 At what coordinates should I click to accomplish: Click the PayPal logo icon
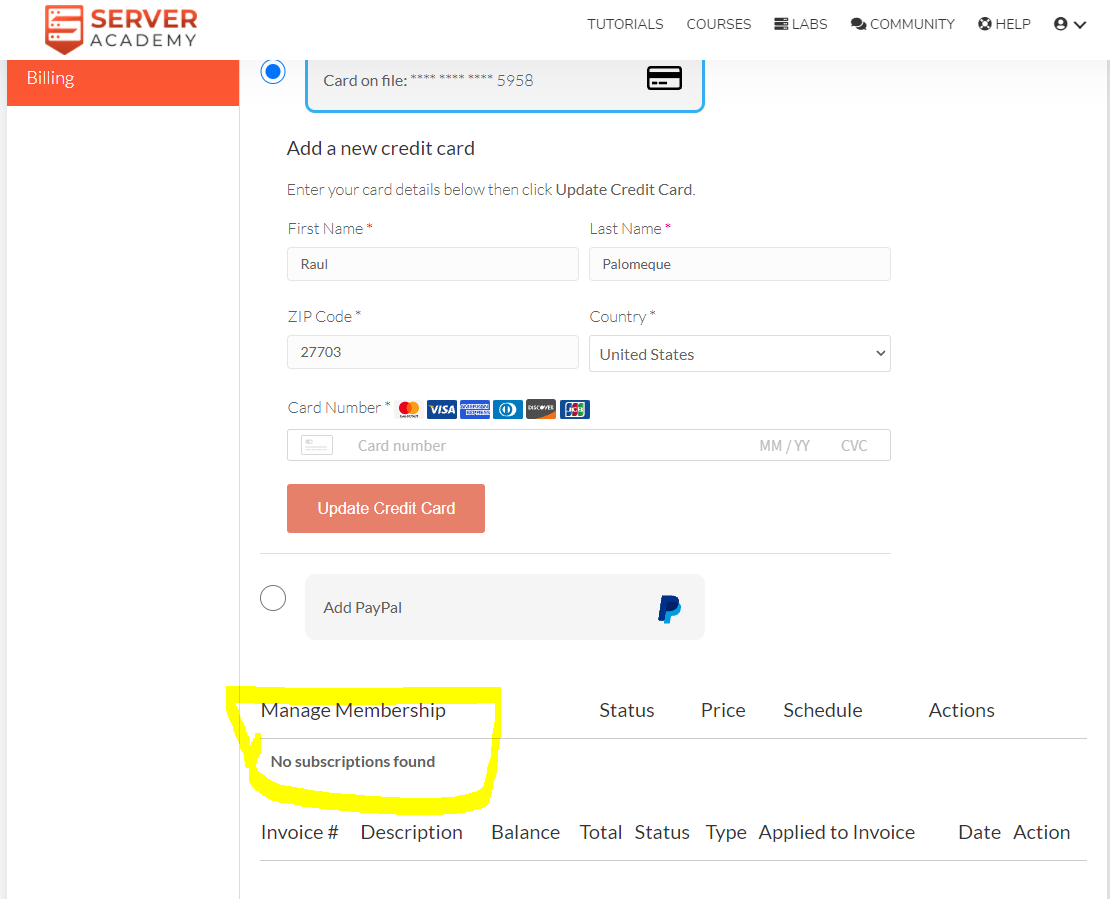tap(669, 608)
